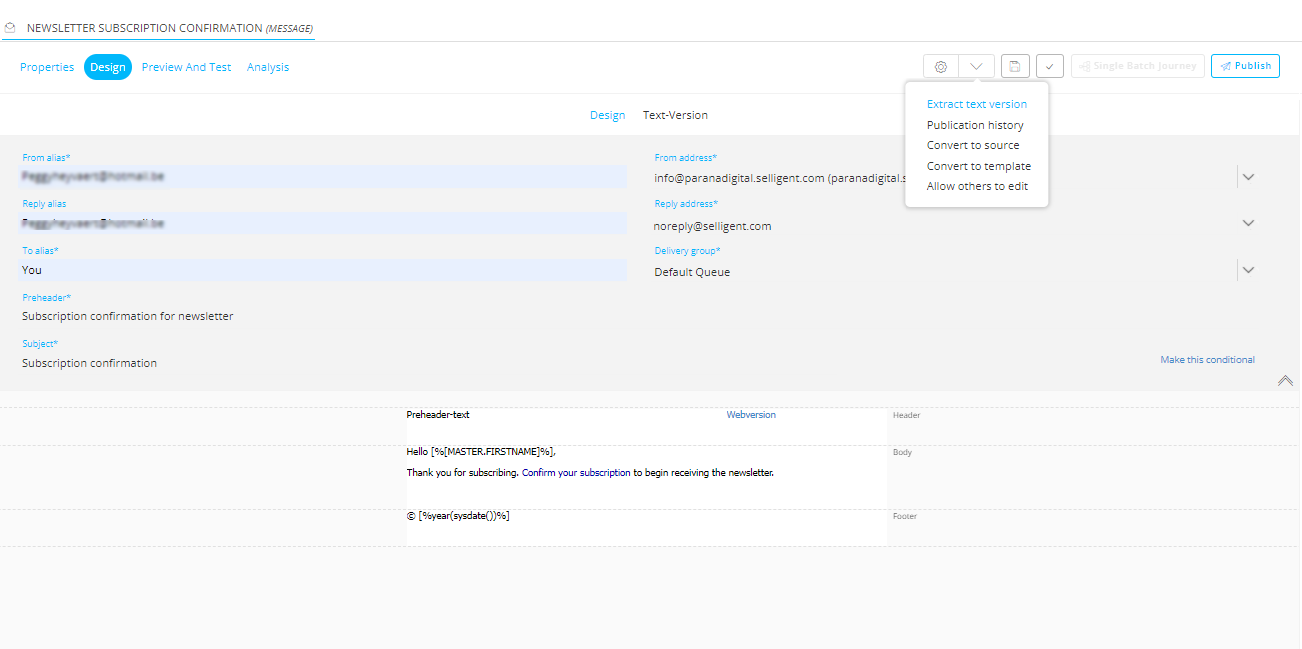The width and height of the screenshot is (1302, 649).
Task: Expand the From address dropdown
Action: tap(1247, 178)
